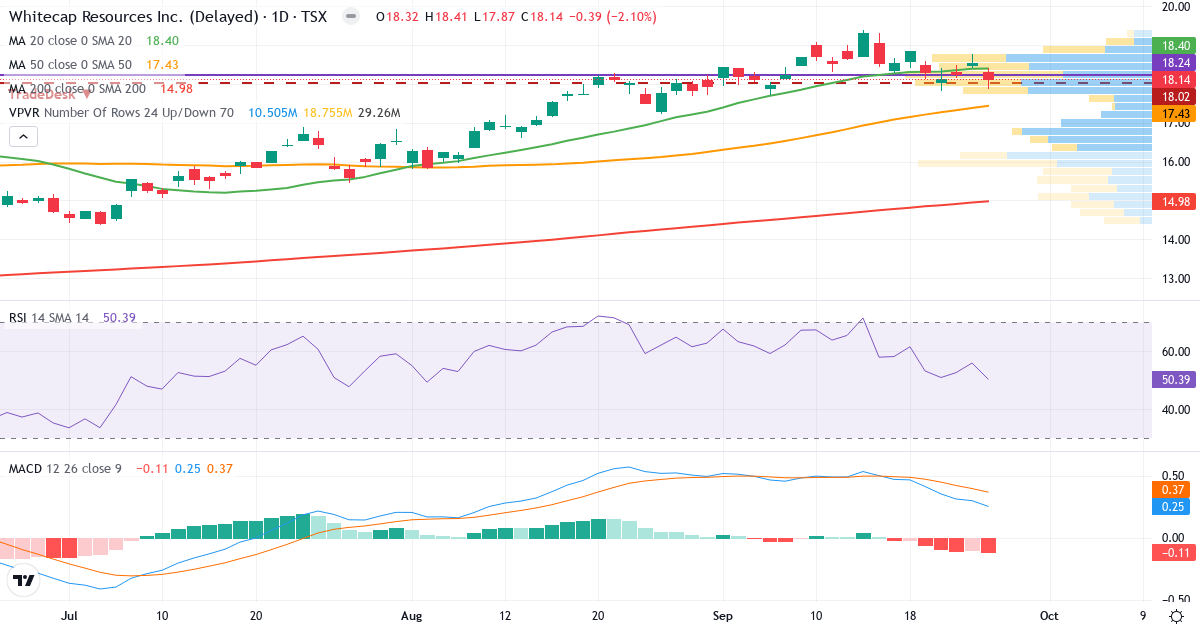Click the 60.00 RSI axis tick
The width and height of the screenshot is (1200, 630).
coord(1174,352)
